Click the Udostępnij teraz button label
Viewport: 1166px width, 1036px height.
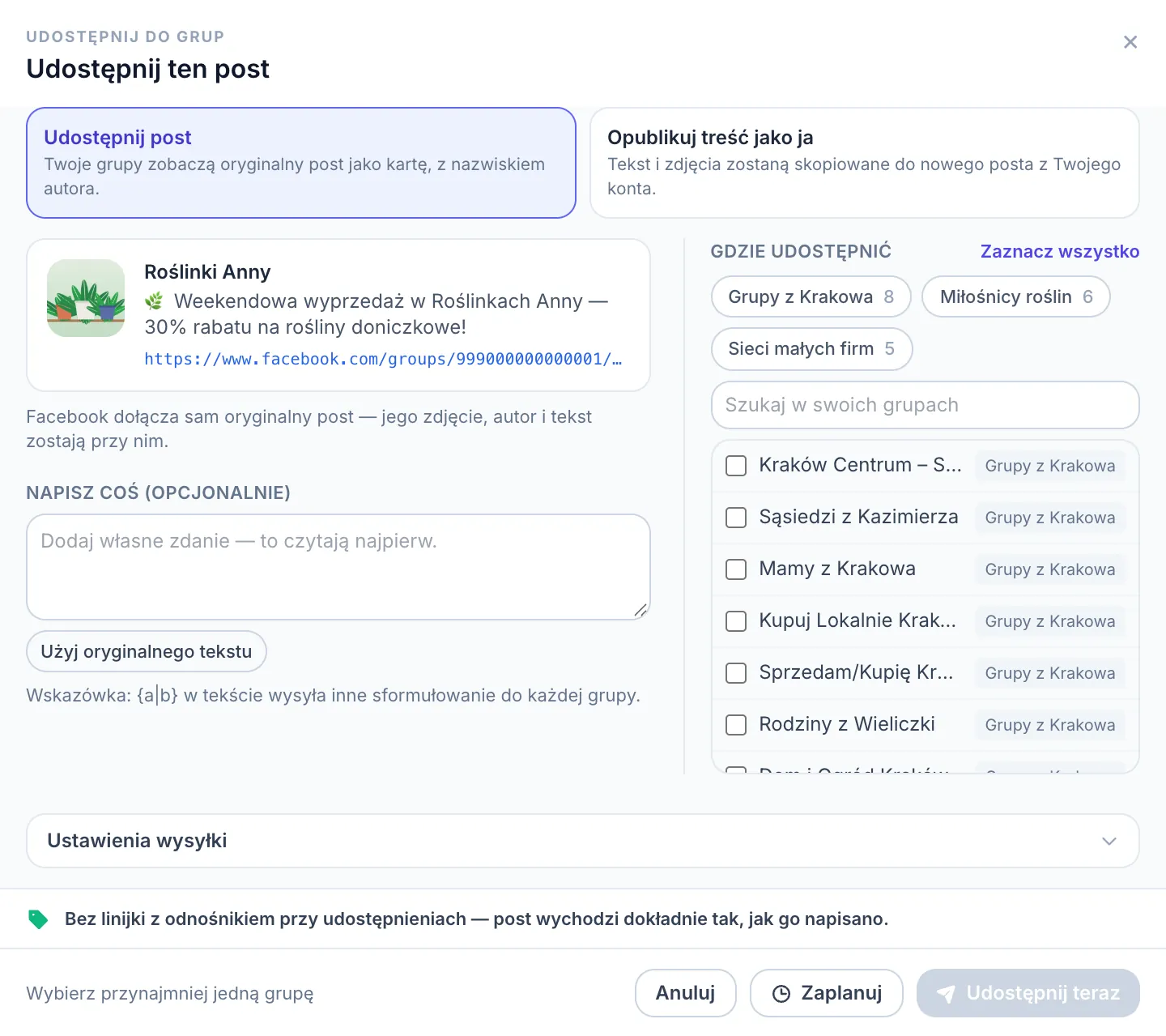pos(1043,993)
